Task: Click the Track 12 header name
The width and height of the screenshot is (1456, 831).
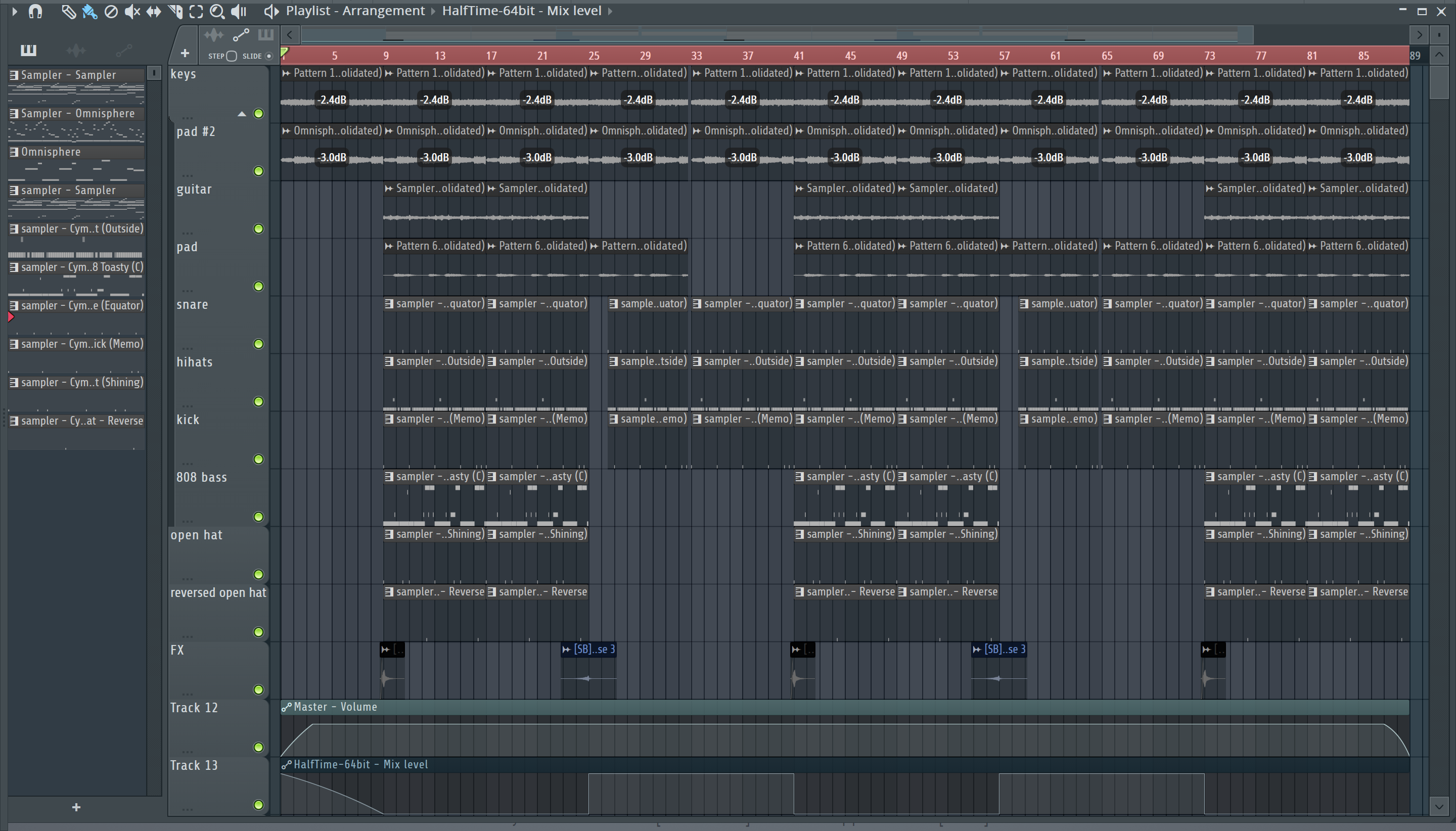Action: tap(194, 708)
